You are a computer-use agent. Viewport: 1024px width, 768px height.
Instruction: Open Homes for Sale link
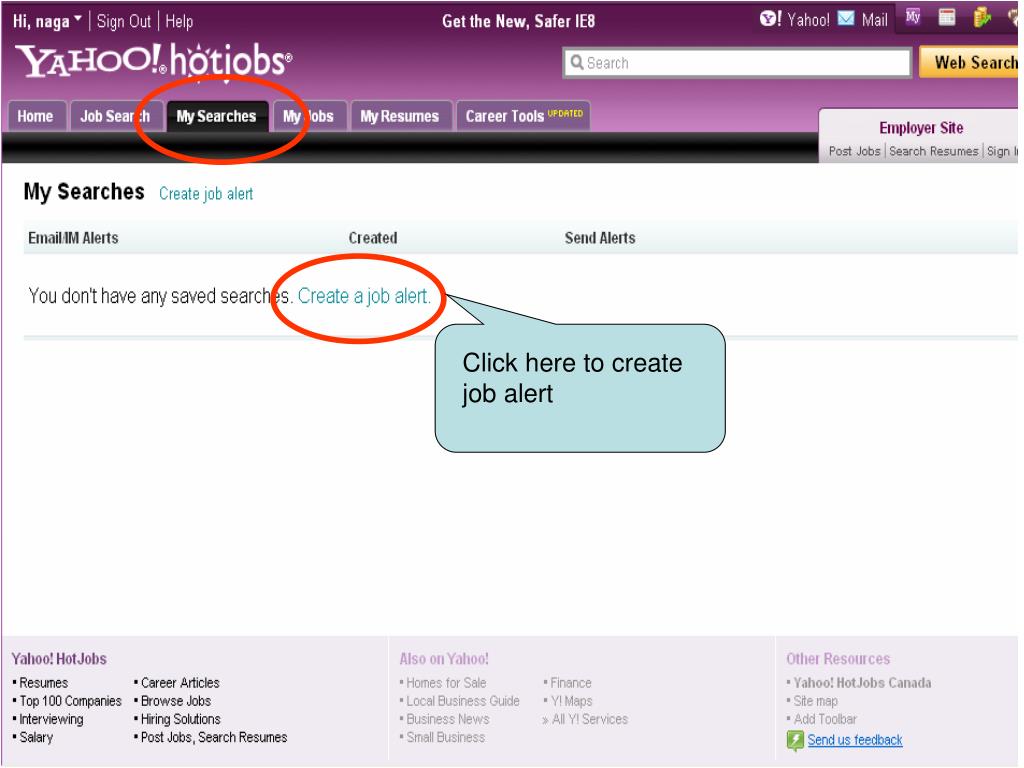pos(446,683)
